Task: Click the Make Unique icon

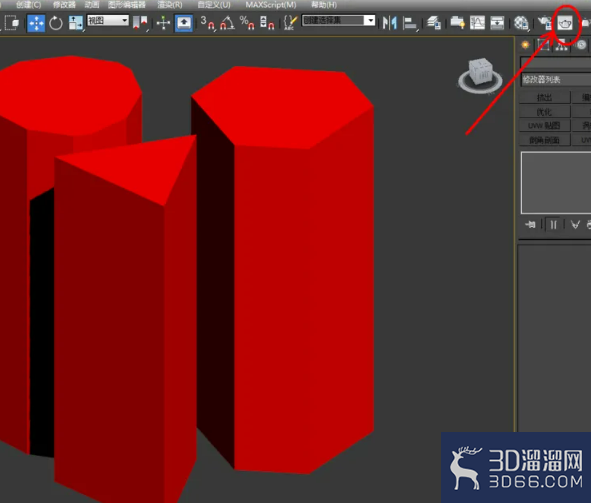Action: coord(575,225)
